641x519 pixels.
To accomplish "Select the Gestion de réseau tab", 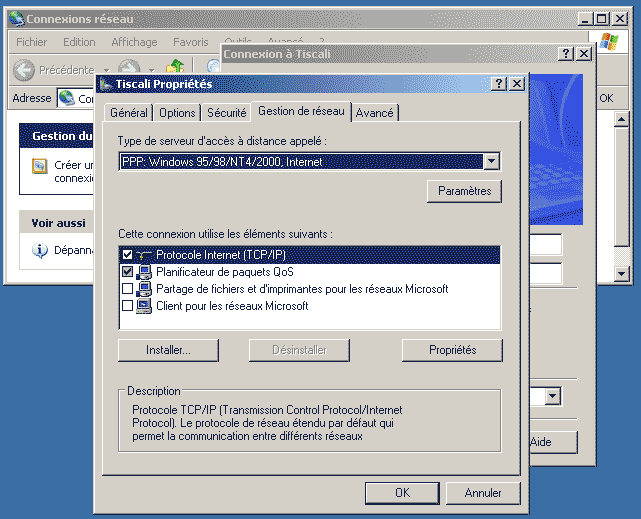I will tap(301, 111).
